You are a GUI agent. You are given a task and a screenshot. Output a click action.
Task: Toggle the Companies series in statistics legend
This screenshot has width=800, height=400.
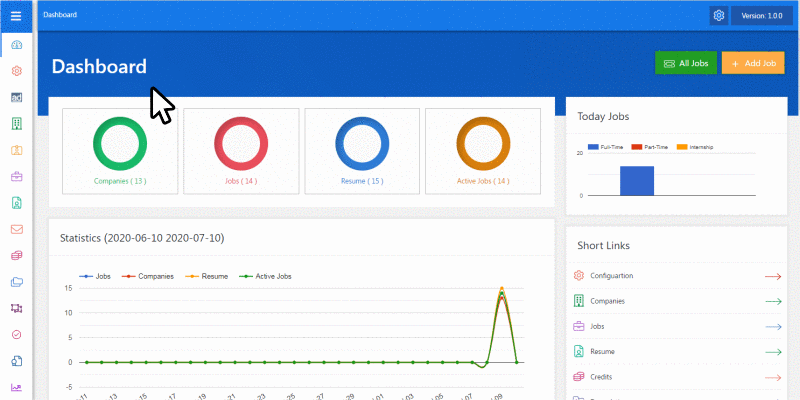click(x=148, y=276)
